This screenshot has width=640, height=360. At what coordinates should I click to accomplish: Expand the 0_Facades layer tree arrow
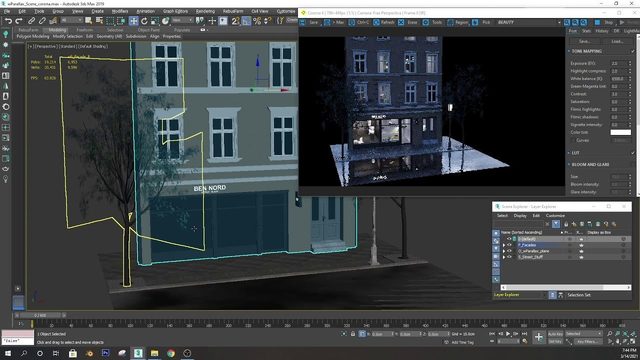tap(504, 245)
